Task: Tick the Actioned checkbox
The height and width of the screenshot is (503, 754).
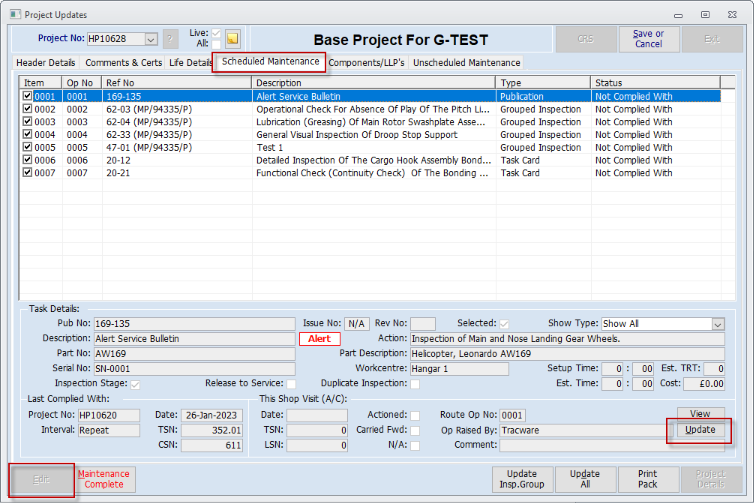Action: (415, 415)
